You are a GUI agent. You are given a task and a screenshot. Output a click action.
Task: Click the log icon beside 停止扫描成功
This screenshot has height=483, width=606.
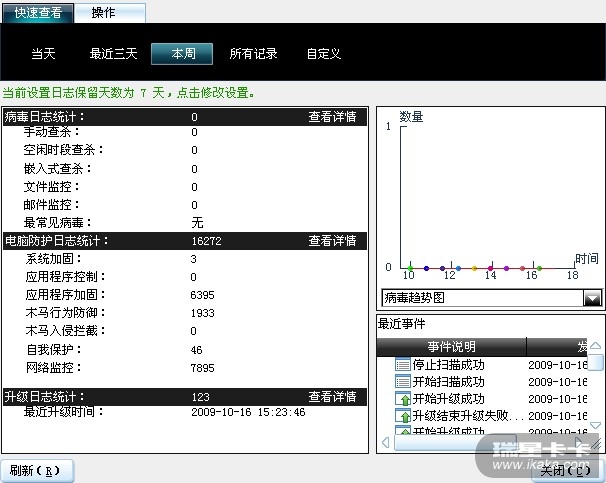click(402, 364)
